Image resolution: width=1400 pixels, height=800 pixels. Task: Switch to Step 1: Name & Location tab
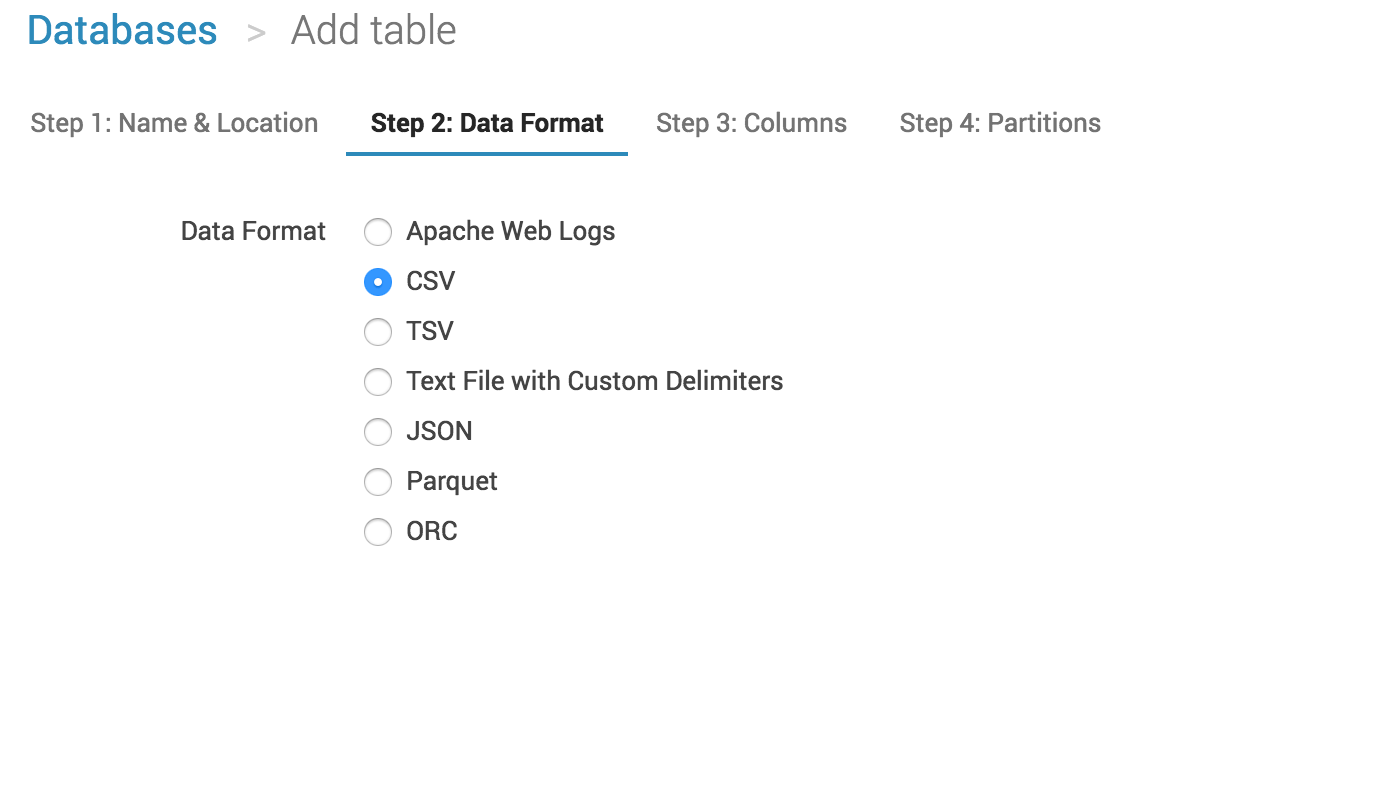pyautogui.click(x=174, y=123)
